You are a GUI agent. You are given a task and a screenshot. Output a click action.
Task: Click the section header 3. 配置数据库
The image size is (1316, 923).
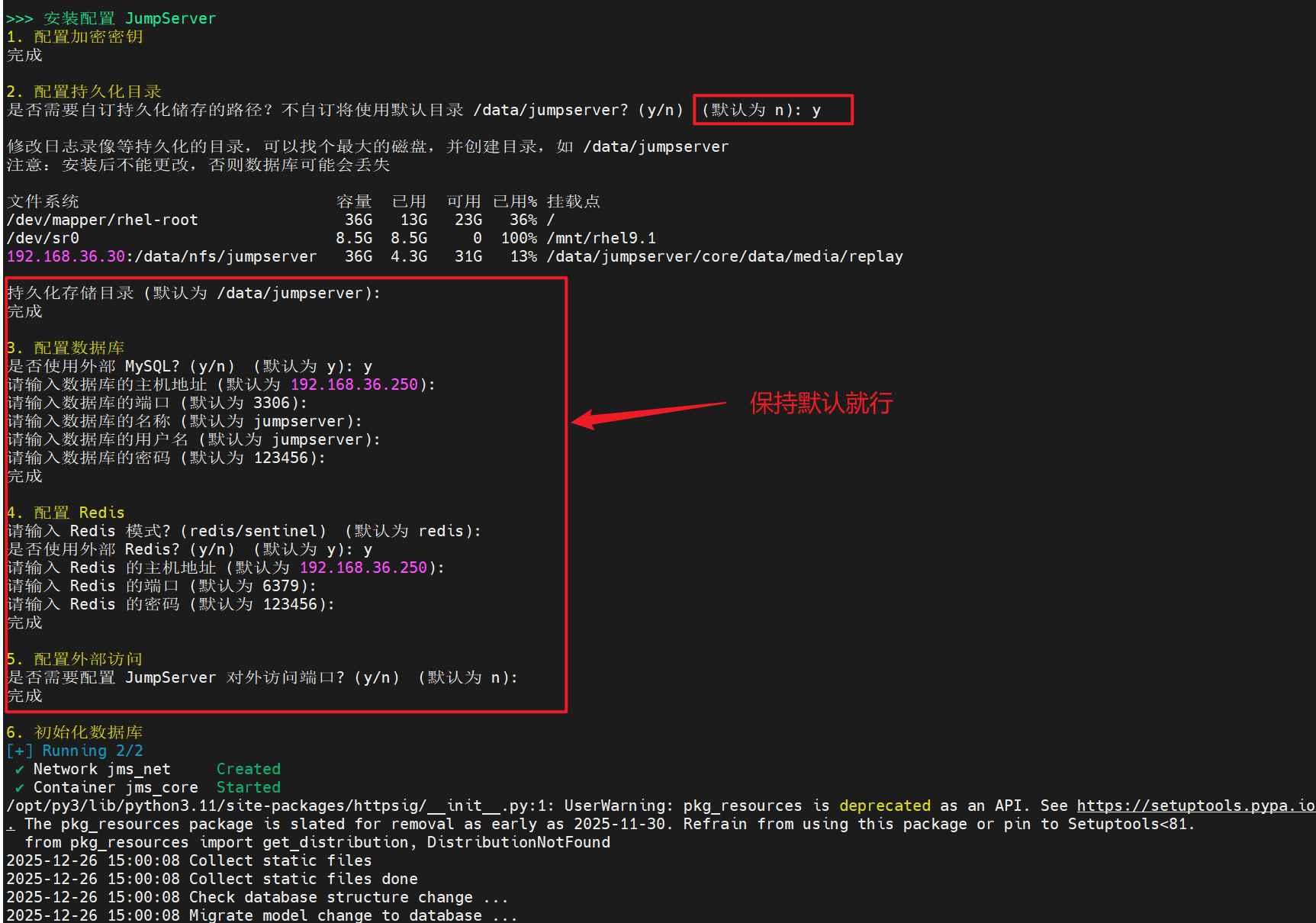point(67,347)
